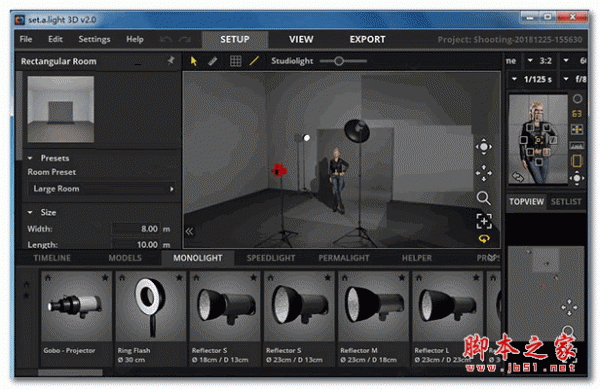Toggle the grid overlay icon
The height and width of the screenshot is (389, 600).
coord(235,61)
